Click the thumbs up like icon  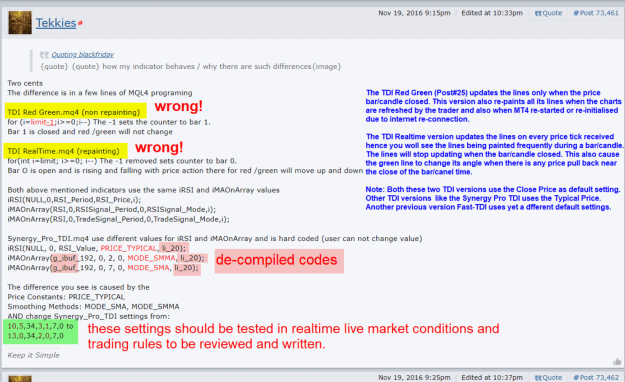pos(617,362)
